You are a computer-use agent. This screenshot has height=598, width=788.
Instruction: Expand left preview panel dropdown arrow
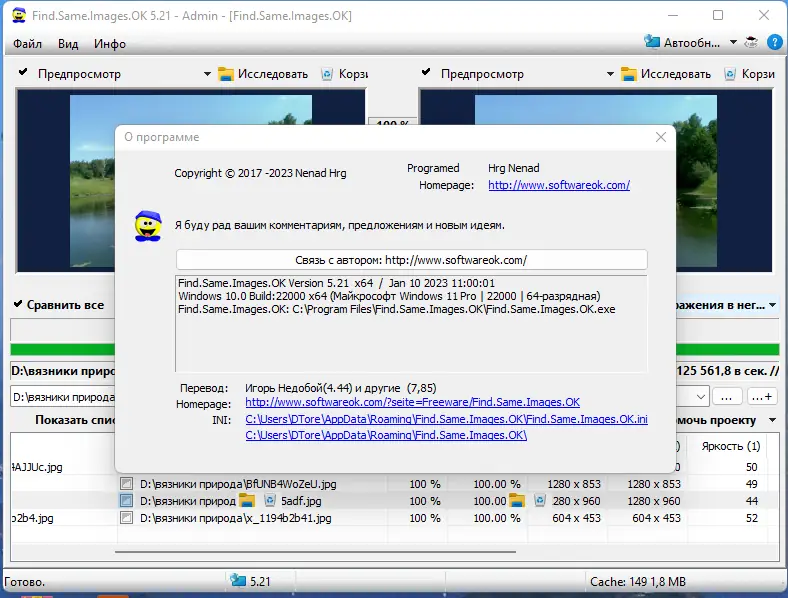pos(207,74)
